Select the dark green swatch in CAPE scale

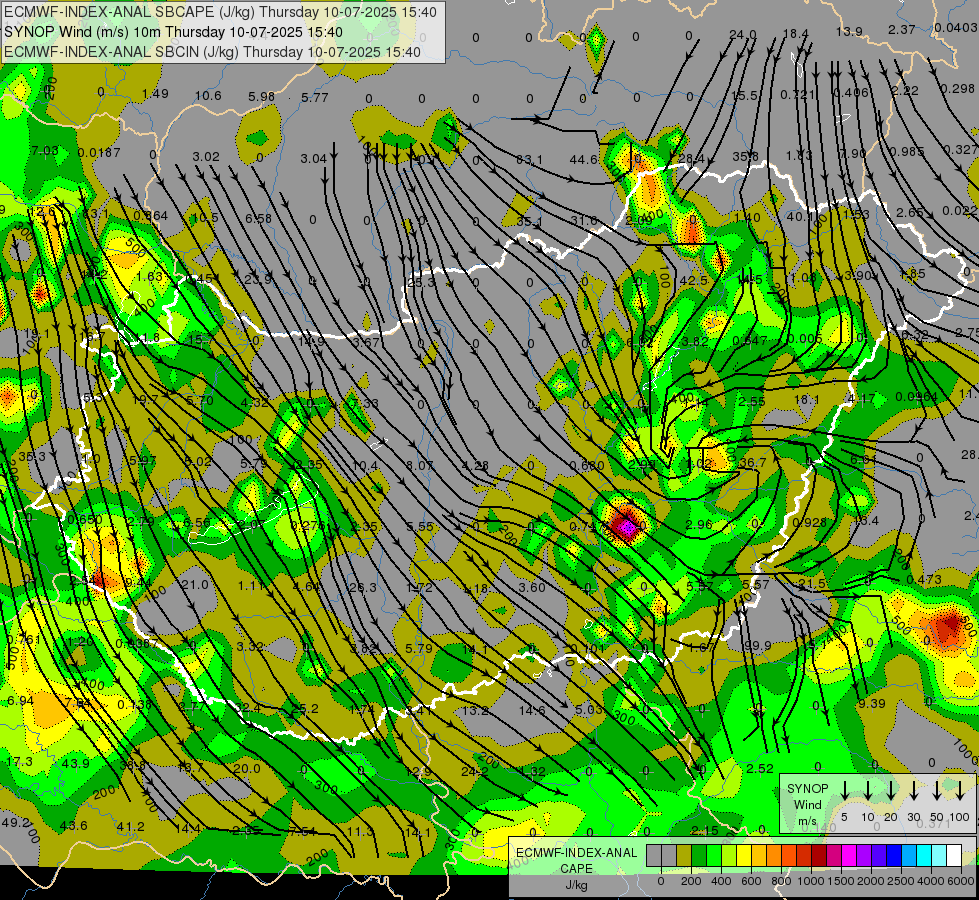click(x=699, y=856)
